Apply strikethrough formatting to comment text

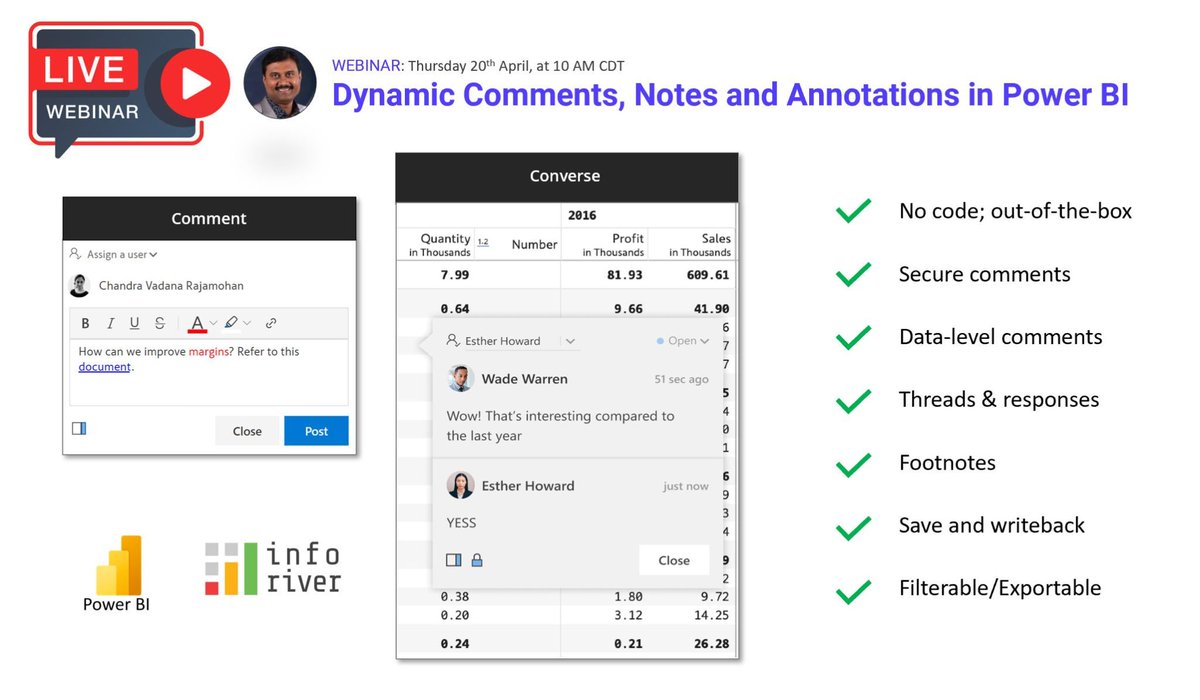[x=159, y=323]
